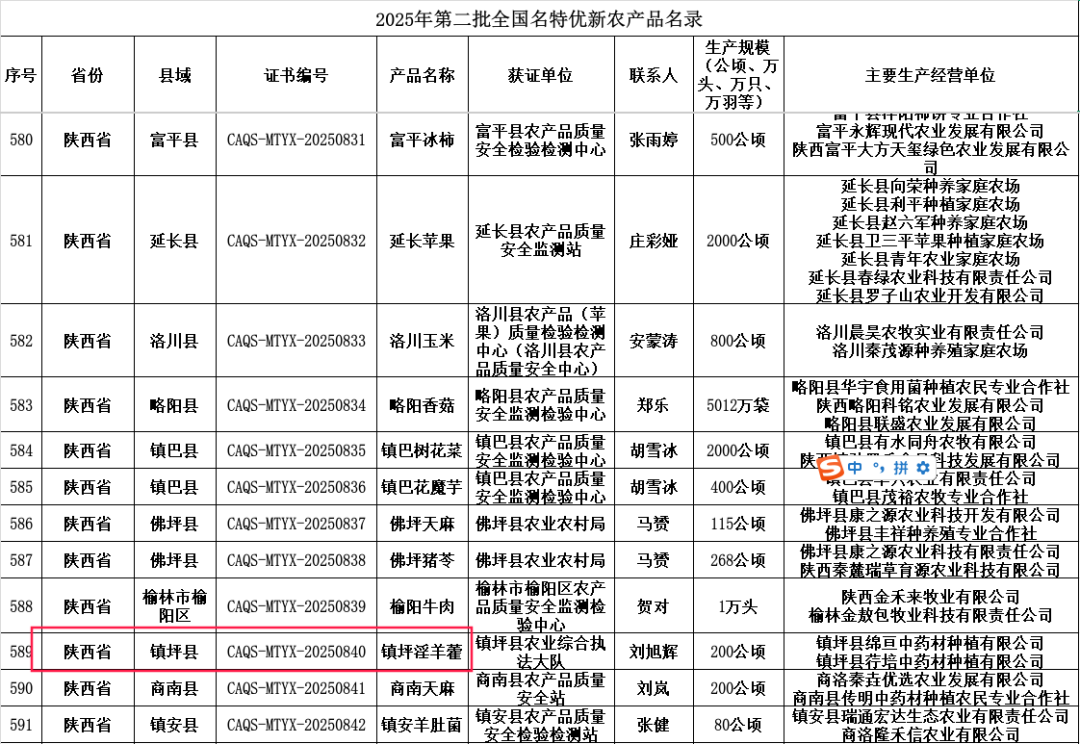This screenshot has height=744, width=1080.
Task: Select the 115公顷 scale cell
Action: tap(738, 524)
